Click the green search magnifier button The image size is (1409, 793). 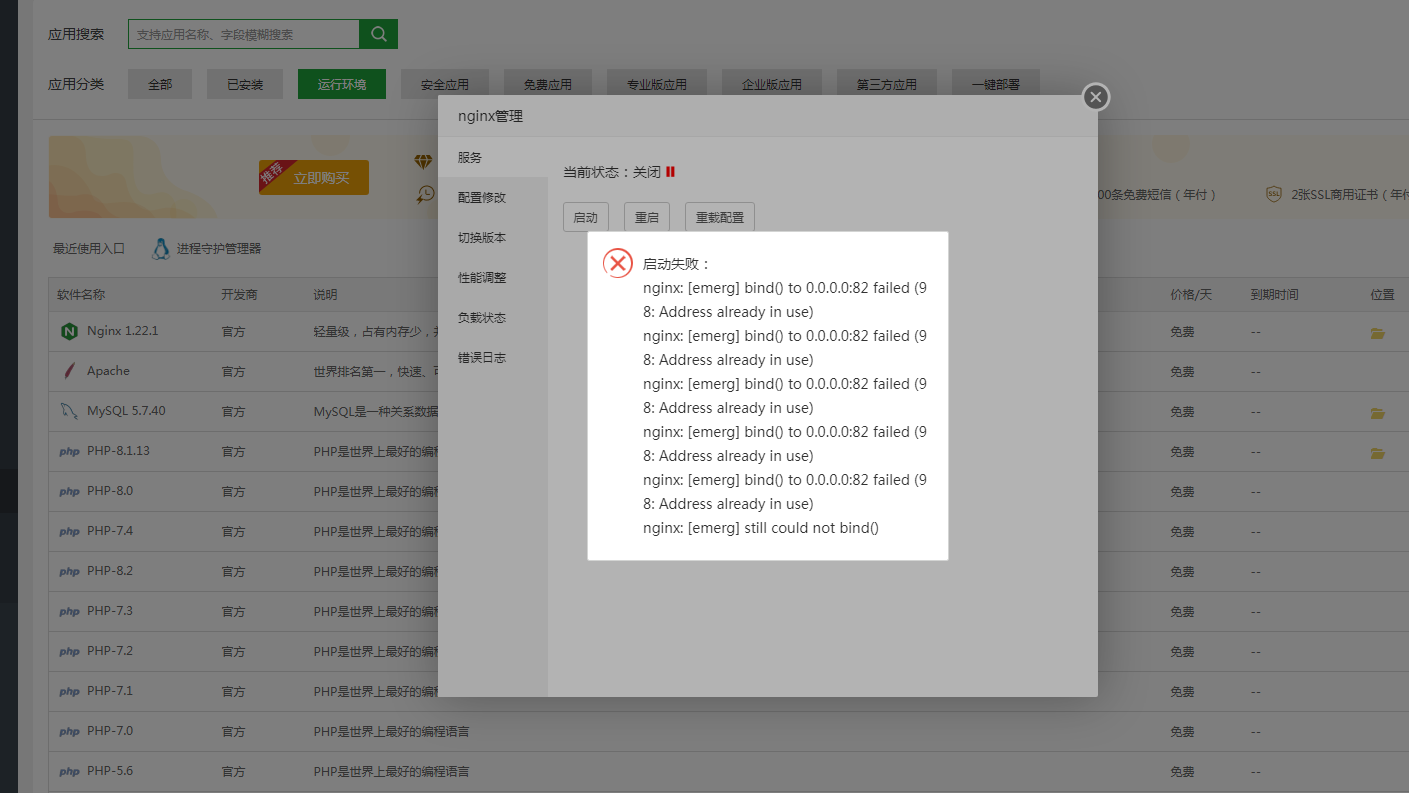pyautogui.click(x=378, y=34)
